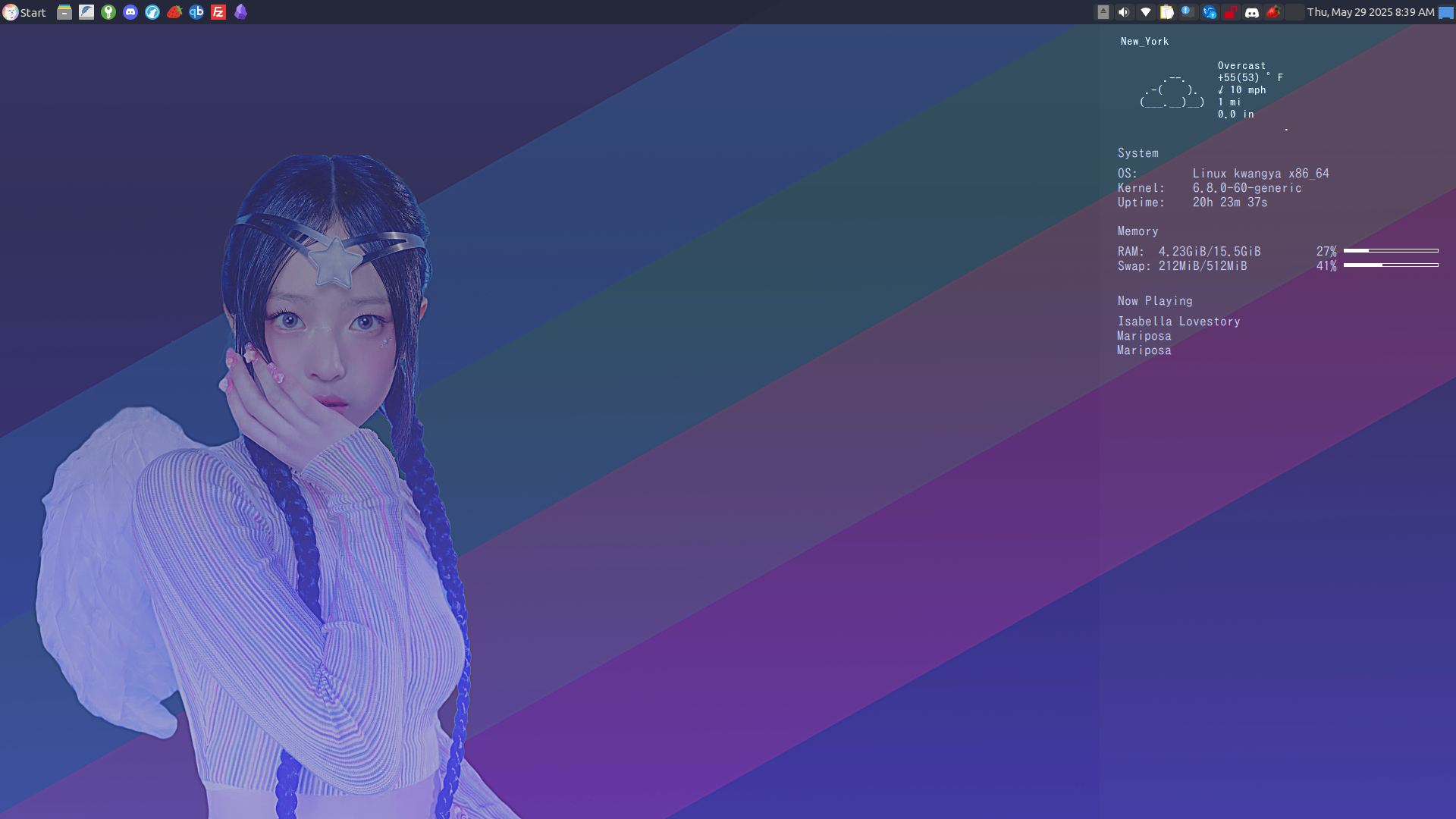Open the volume control in the tray
The height and width of the screenshot is (819, 1456).
pyautogui.click(x=1124, y=12)
